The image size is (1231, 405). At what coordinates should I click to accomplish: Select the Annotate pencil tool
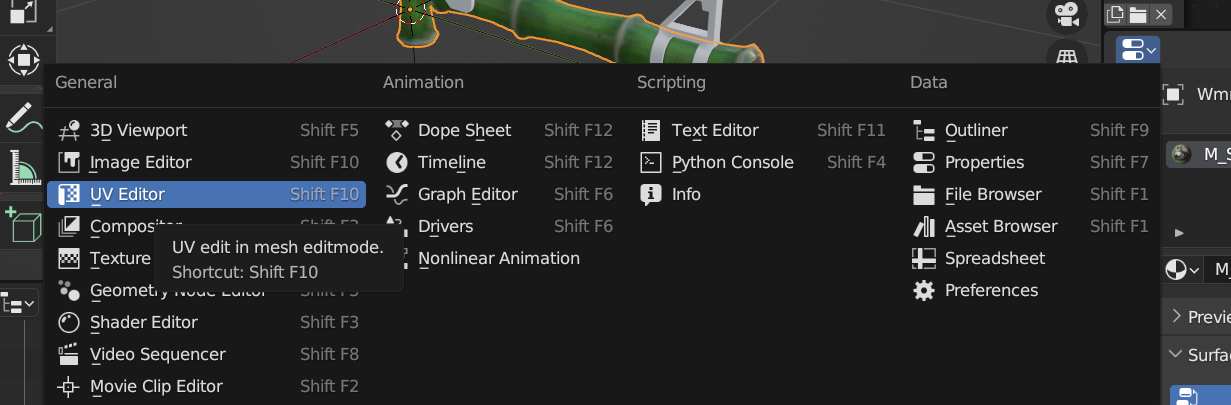point(22,116)
